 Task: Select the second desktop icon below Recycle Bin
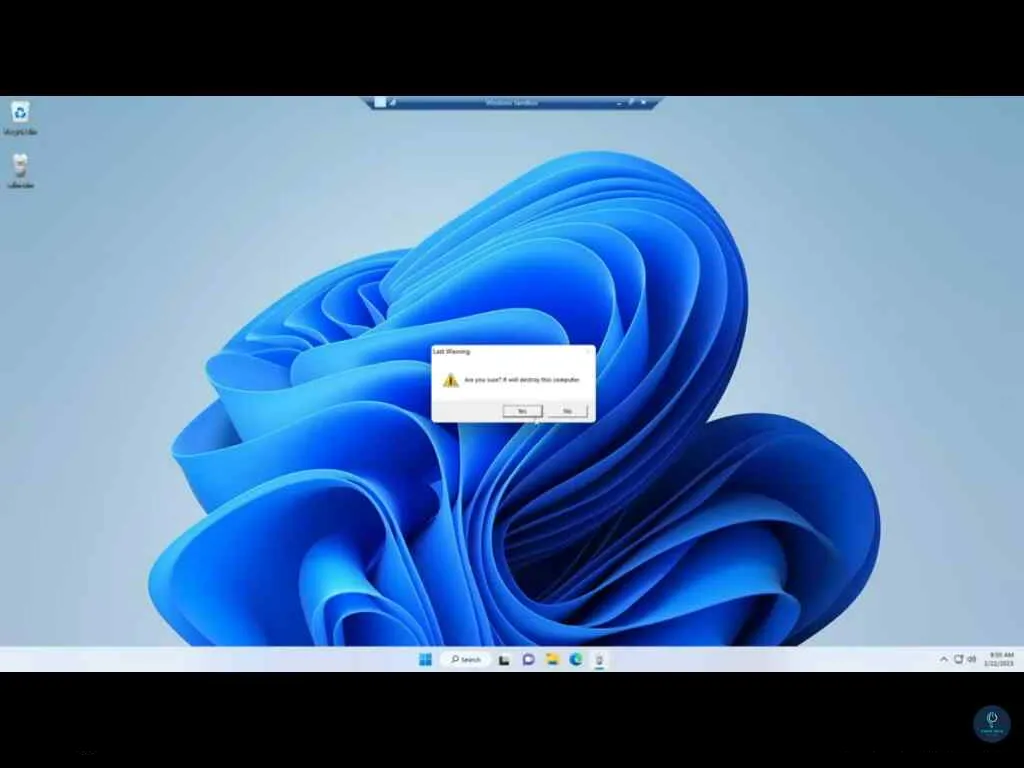tap(20, 171)
